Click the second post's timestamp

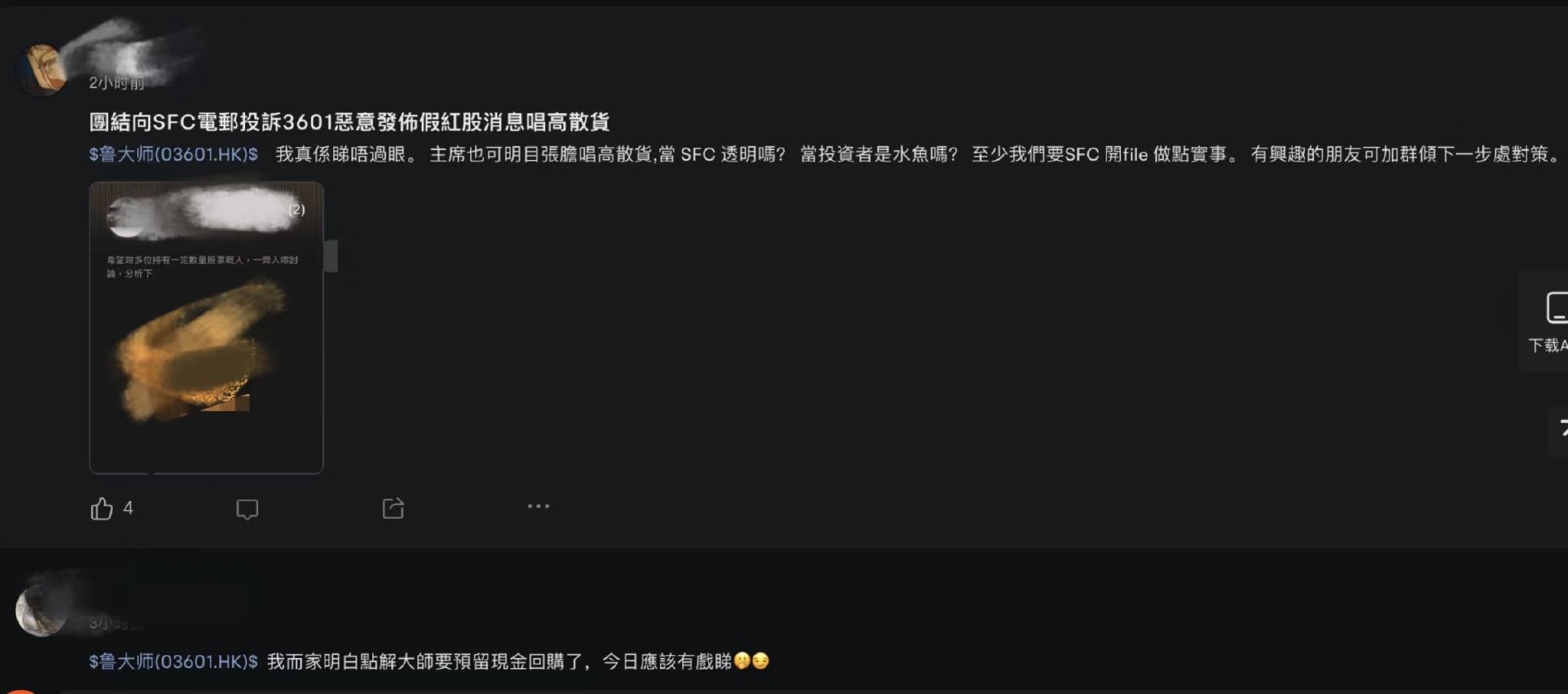pos(116,624)
